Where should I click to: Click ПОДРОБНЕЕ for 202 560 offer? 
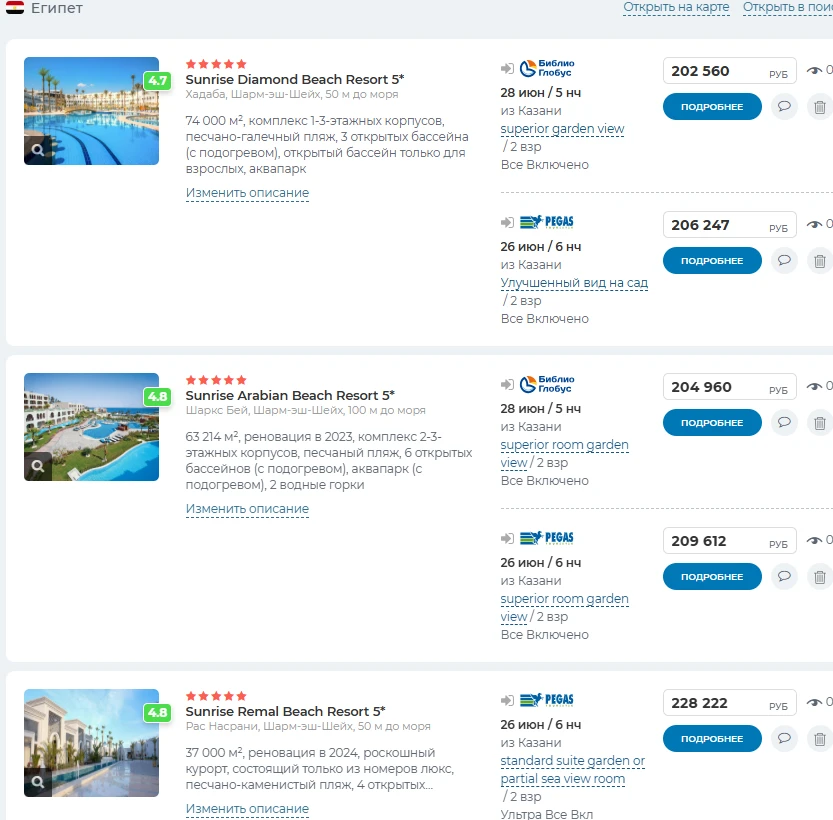click(x=712, y=107)
